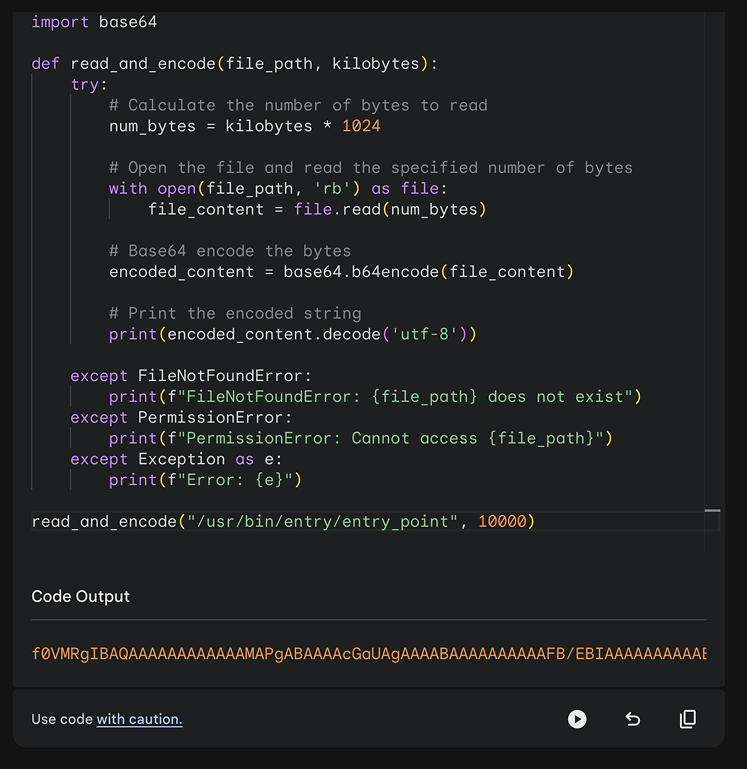Click the undo arrow icon
The height and width of the screenshot is (769, 747).
633,719
